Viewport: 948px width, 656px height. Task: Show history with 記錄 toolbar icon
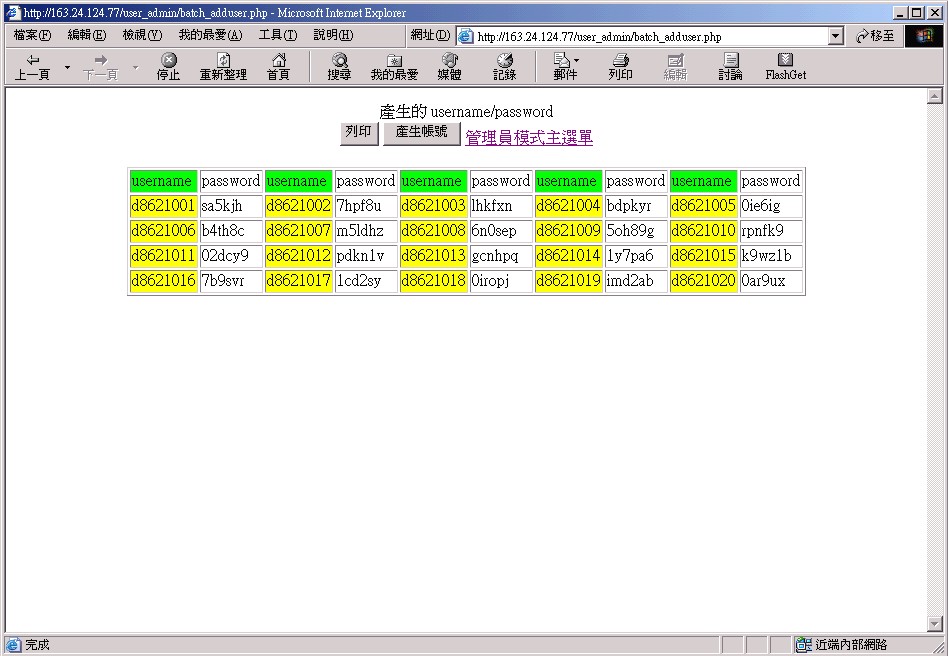[504, 67]
